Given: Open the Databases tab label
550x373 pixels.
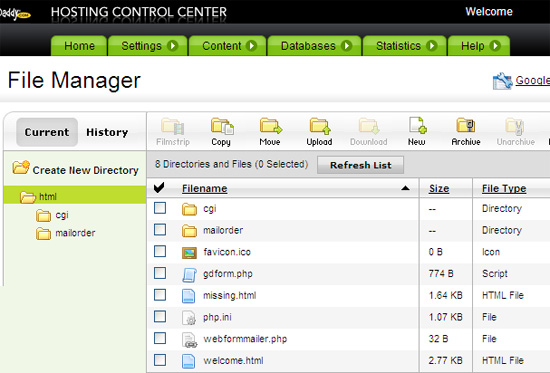Looking at the screenshot, I should (308, 46).
